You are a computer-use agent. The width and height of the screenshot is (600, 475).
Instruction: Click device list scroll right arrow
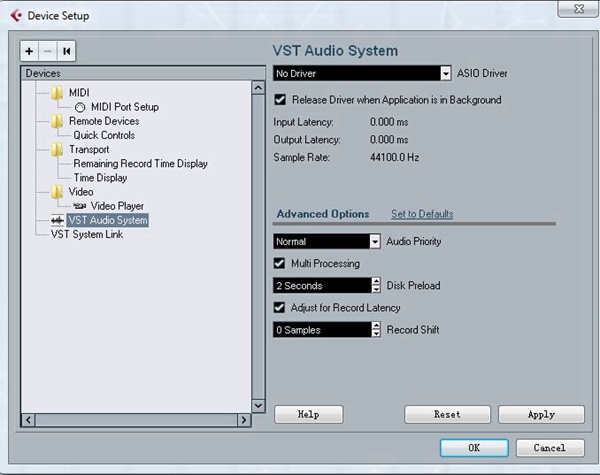(x=244, y=420)
